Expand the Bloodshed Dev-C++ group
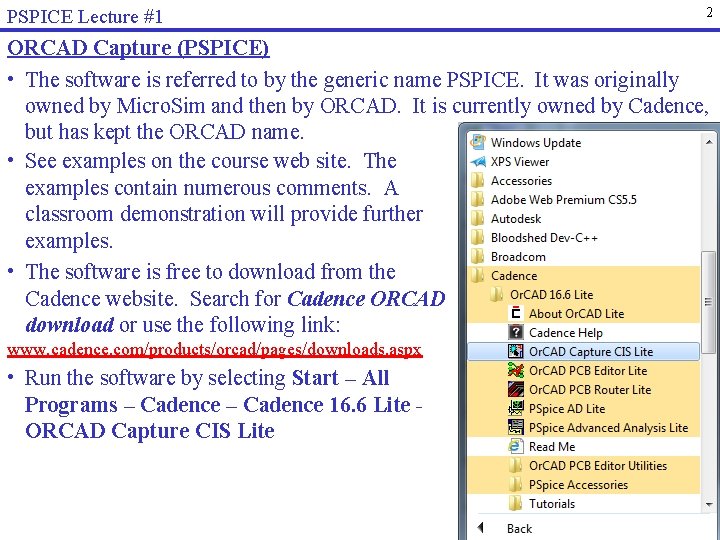This screenshot has height=540, width=720. click(x=584, y=237)
